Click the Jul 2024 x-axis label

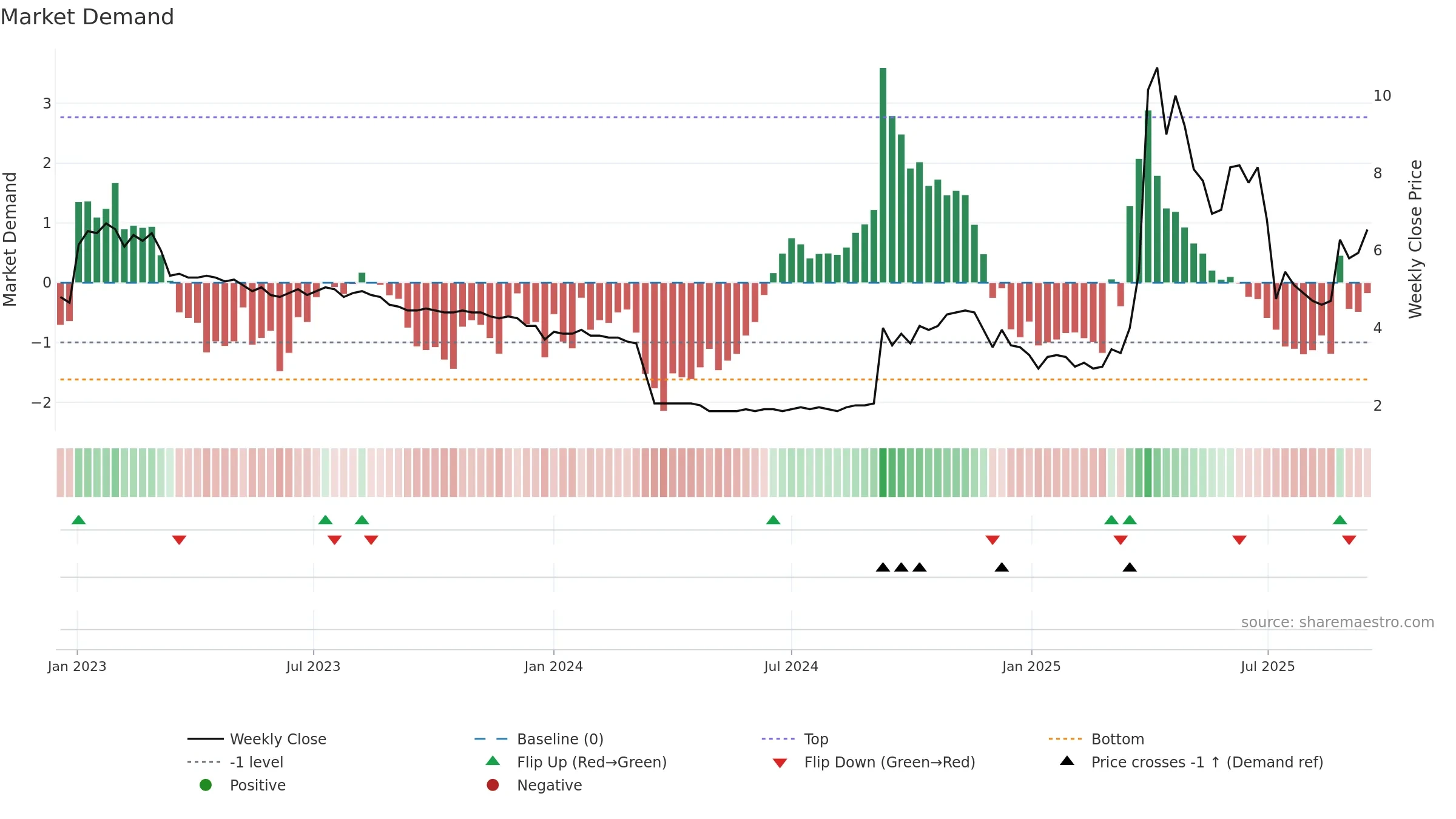pos(791,666)
